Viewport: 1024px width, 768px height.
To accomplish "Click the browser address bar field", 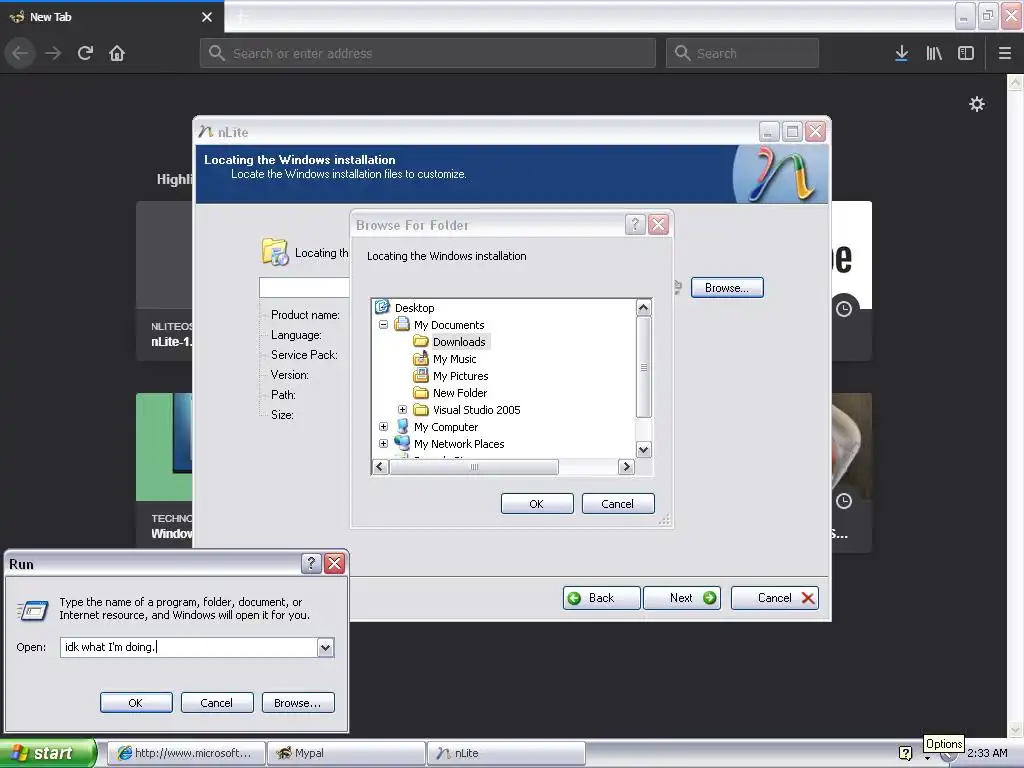I will [x=428, y=53].
